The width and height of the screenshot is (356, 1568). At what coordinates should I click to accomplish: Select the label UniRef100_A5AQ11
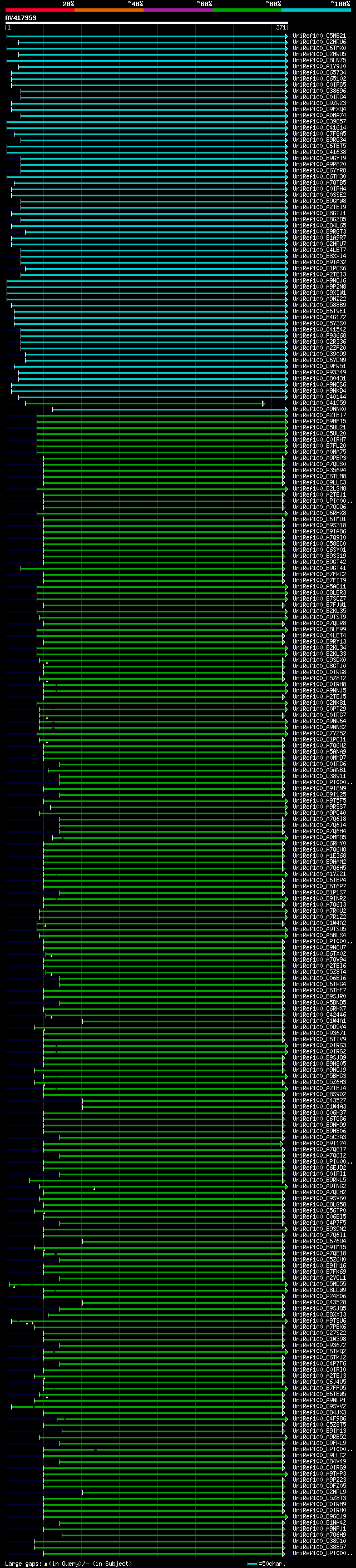pyautogui.click(x=319, y=586)
